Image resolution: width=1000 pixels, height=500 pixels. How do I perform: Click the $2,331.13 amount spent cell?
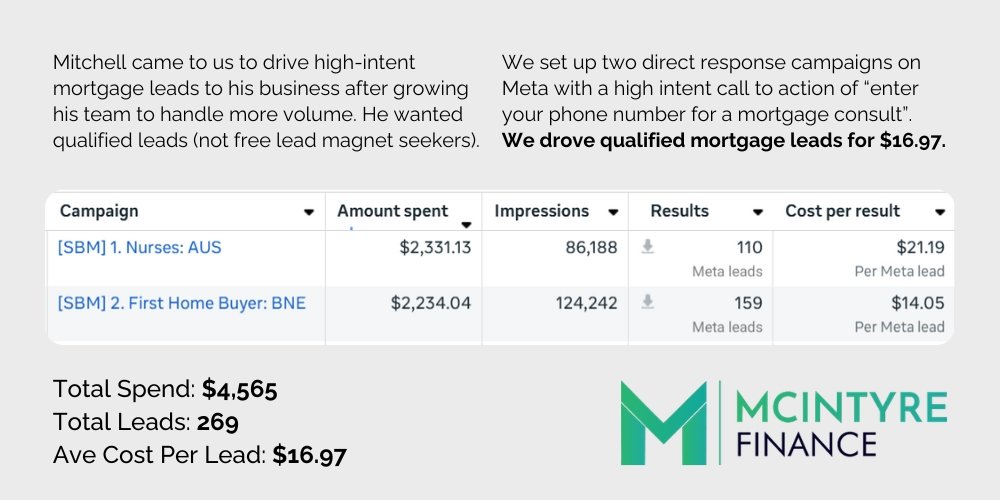point(436,247)
